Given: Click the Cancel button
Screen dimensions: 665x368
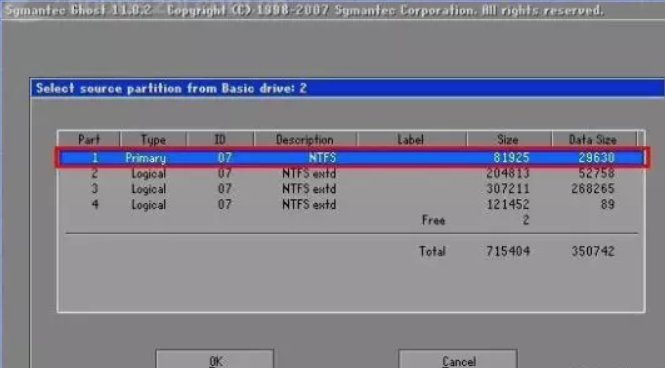Looking at the screenshot, I should (458, 360).
